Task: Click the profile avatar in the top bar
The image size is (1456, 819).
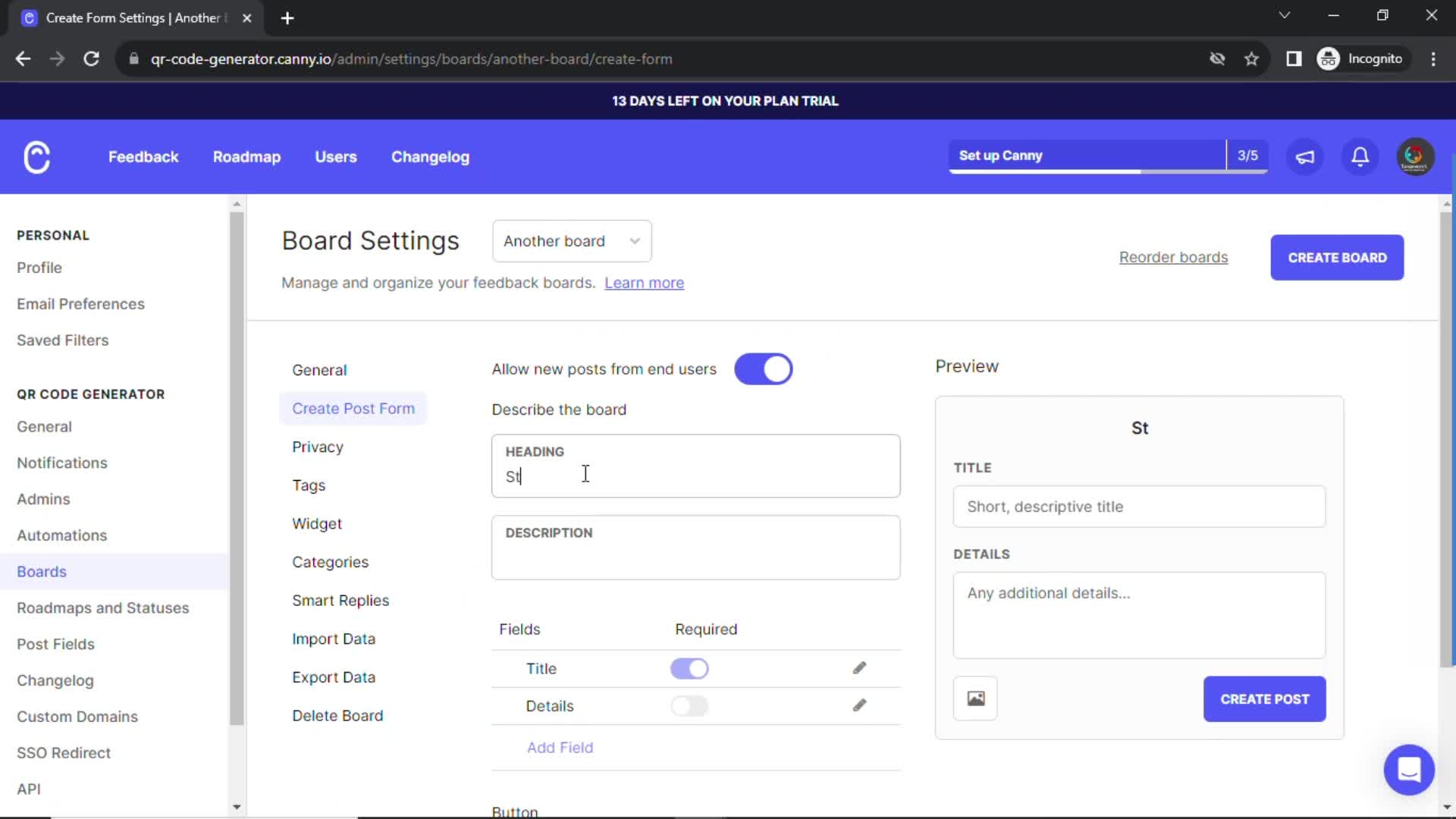Action: click(1415, 157)
